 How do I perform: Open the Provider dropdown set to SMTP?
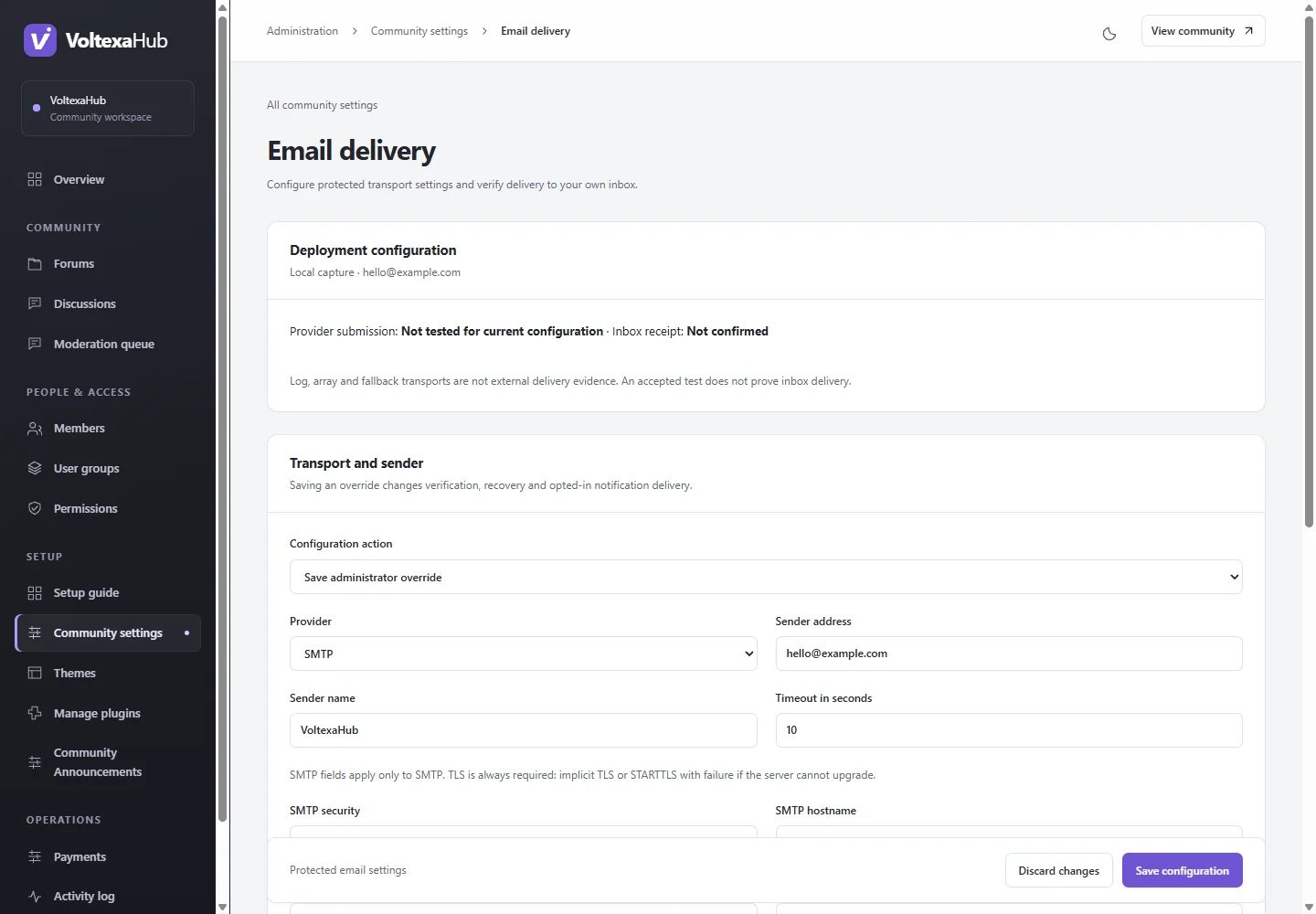[x=523, y=654]
